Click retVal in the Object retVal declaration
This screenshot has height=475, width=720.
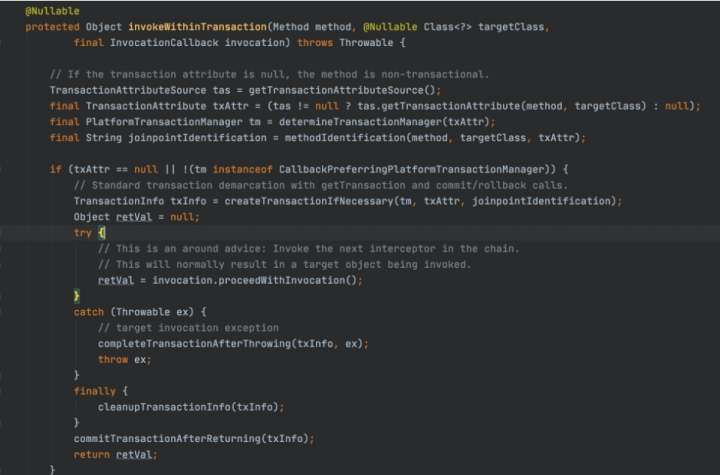coord(134,217)
